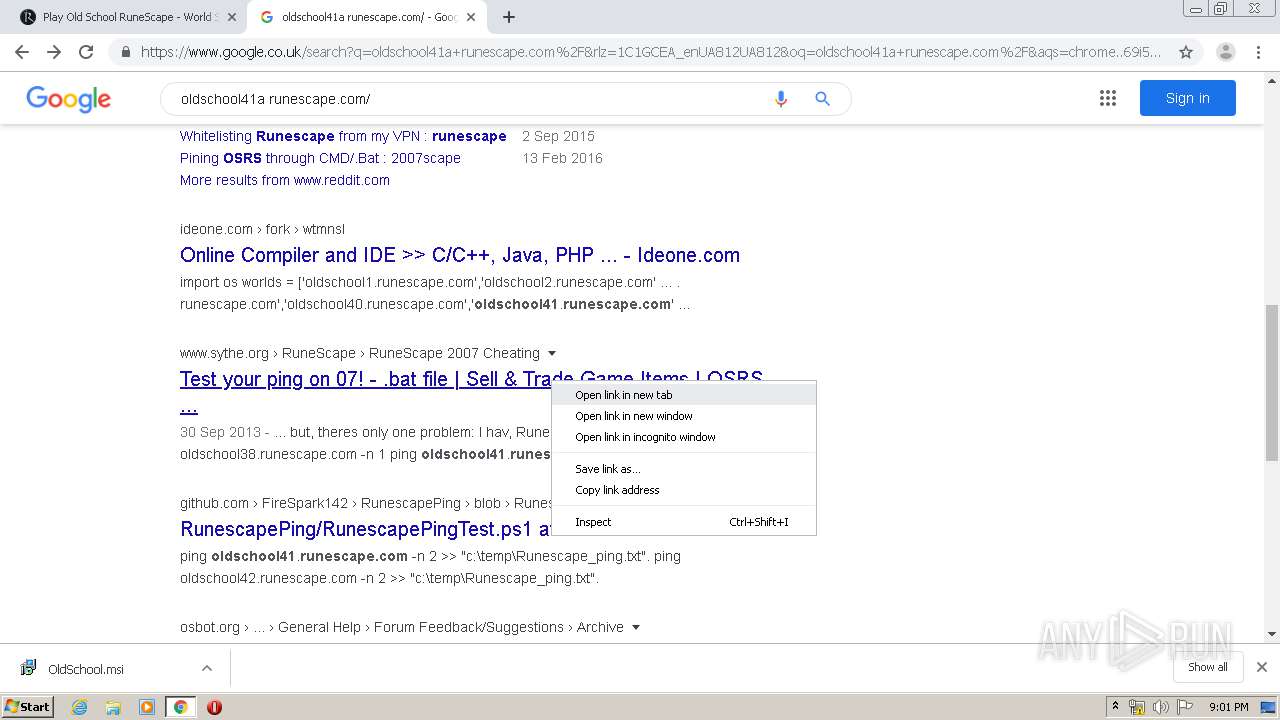Click the 9:01 PM taskbar clock
The width and height of the screenshot is (1280, 720).
coord(1229,707)
